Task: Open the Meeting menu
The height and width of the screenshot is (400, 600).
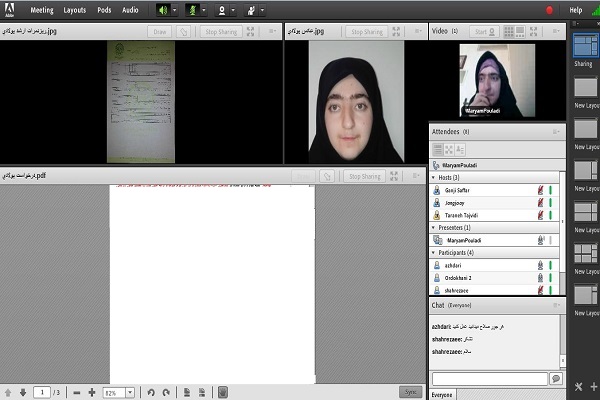Action: [42, 10]
